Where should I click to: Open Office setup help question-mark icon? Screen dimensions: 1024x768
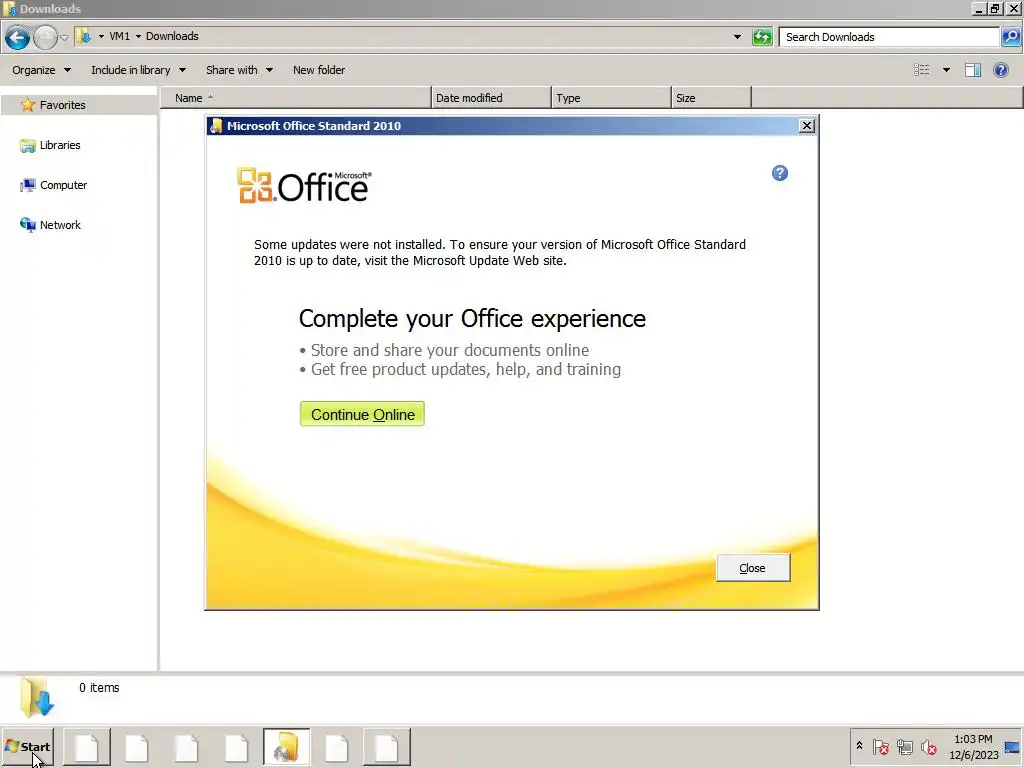780,173
